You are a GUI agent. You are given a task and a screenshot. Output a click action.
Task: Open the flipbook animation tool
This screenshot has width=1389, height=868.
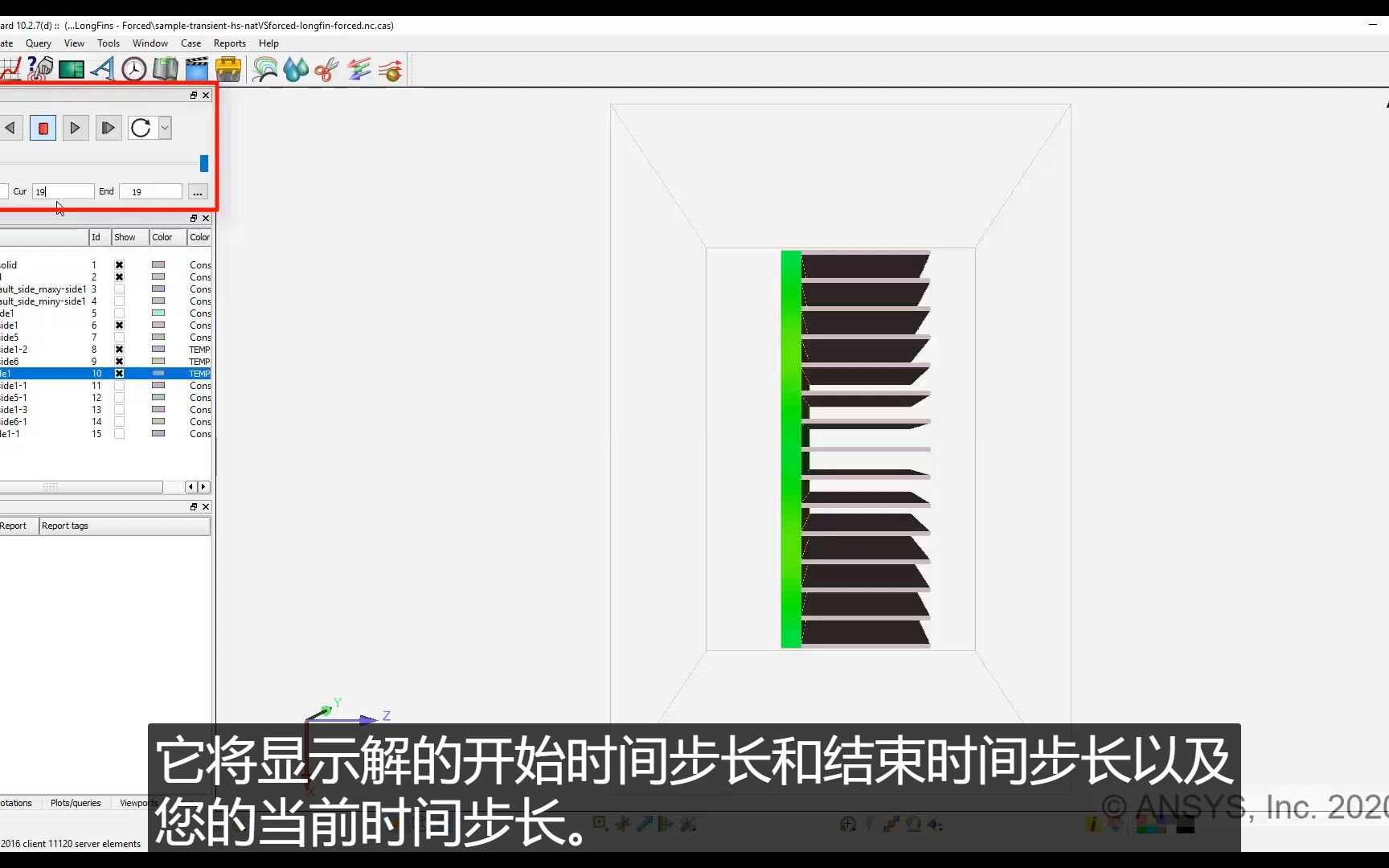coord(165,69)
